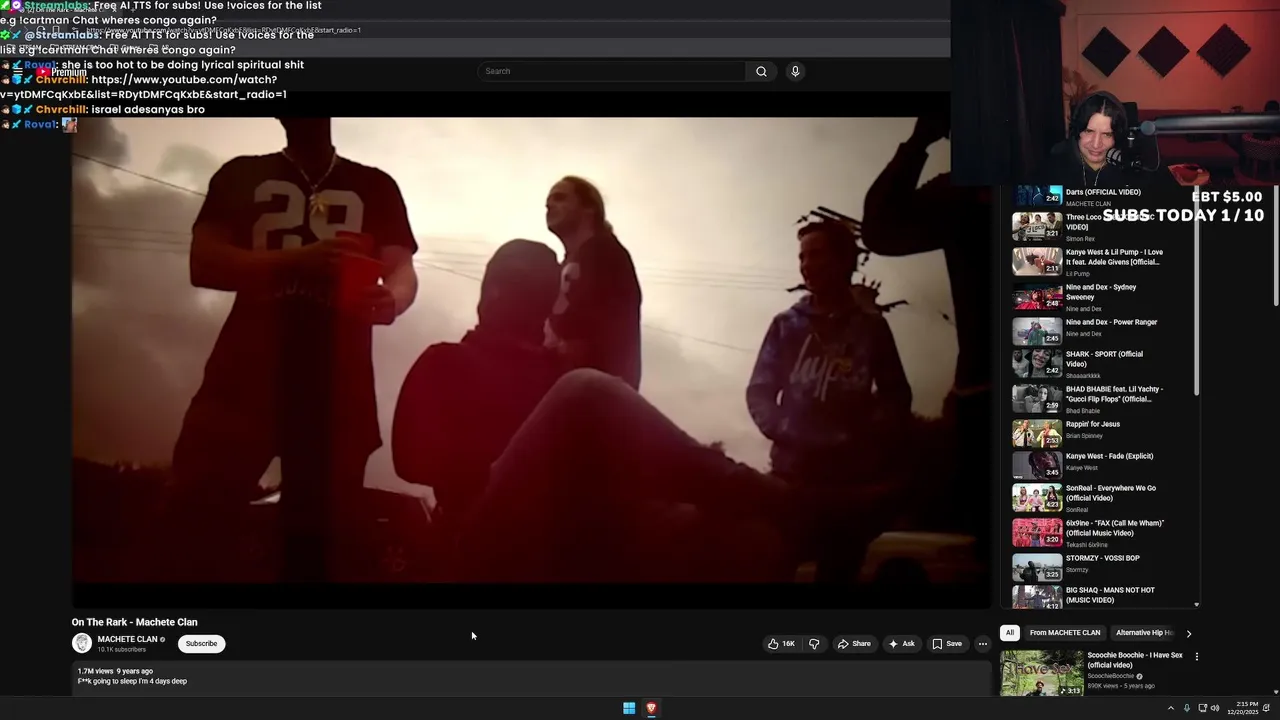
Task: Select the From MACHETE CLAN chip
Action: coord(1065,633)
